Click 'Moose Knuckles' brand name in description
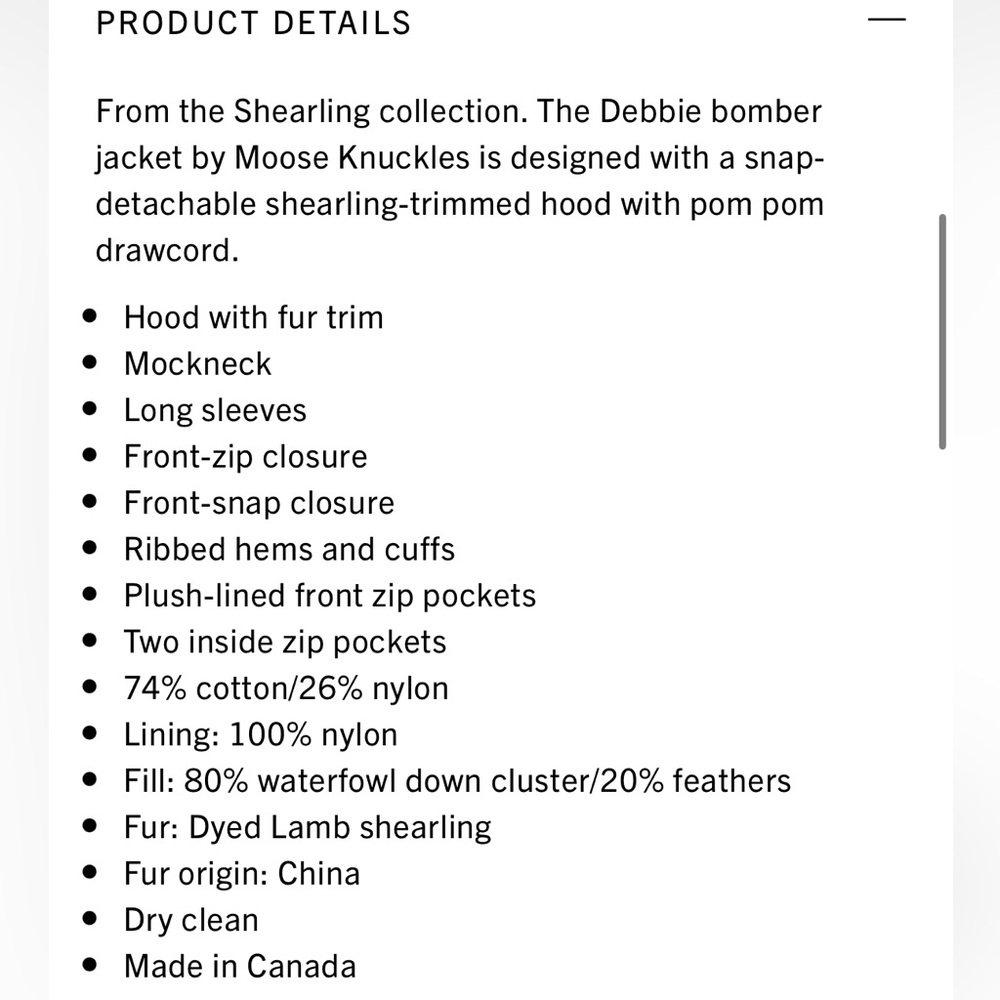This screenshot has width=1000, height=1000. click(352, 158)
